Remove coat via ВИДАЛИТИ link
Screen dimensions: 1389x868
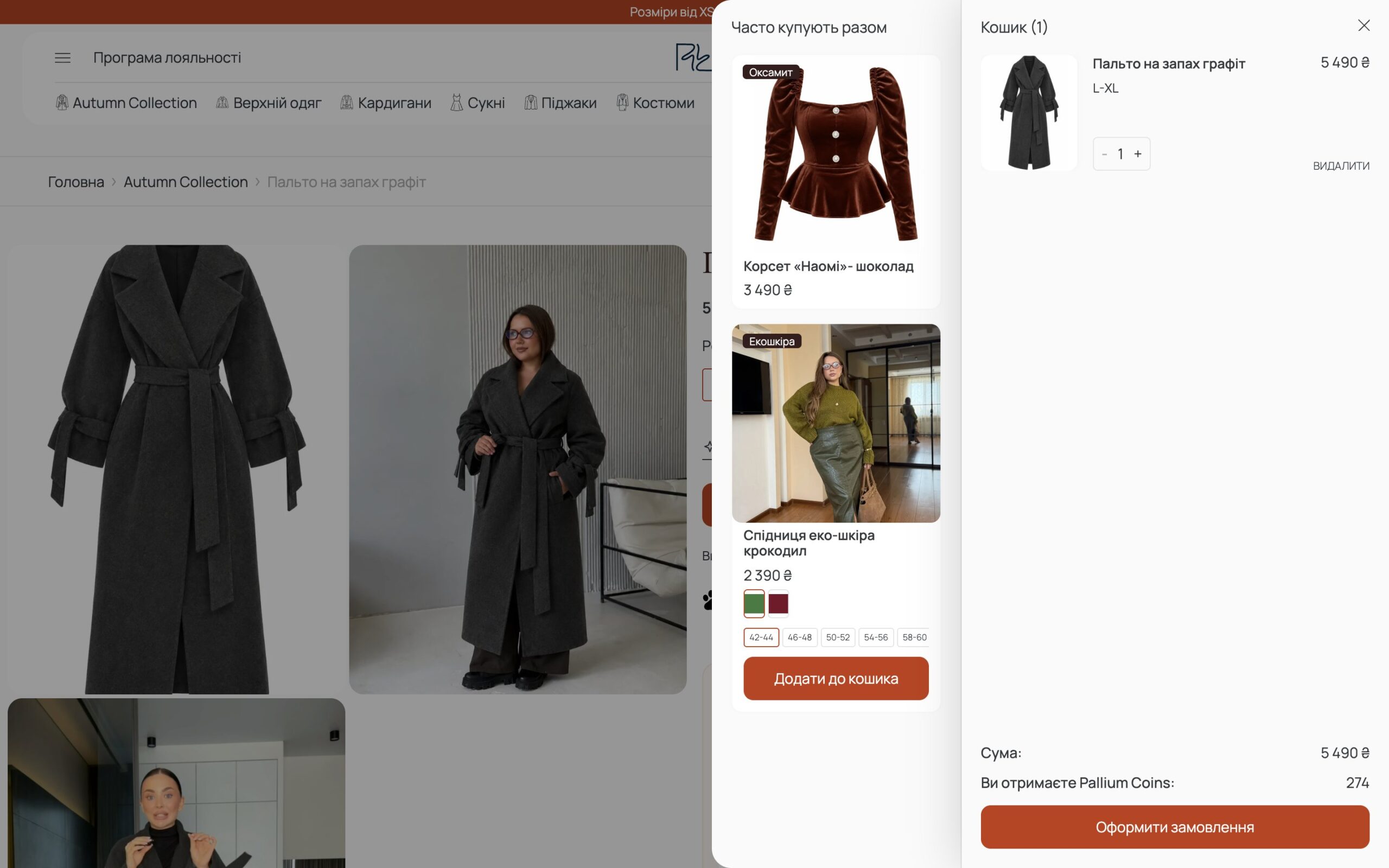1341,166
